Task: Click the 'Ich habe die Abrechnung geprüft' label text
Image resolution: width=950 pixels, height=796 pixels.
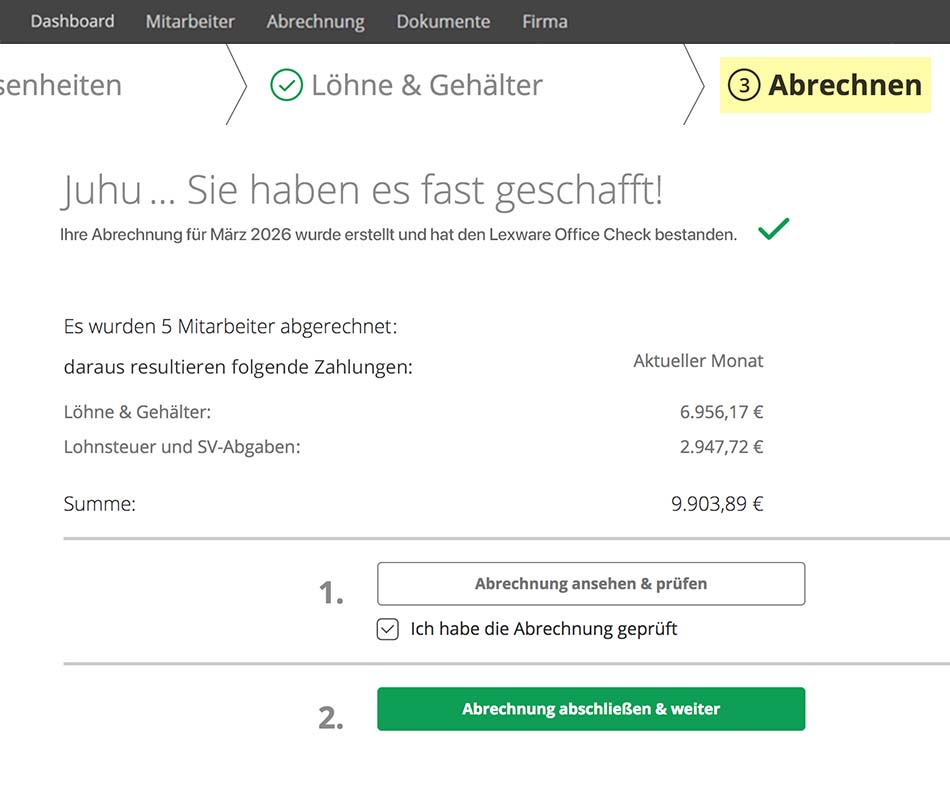Action: click(x=543, y=629)
